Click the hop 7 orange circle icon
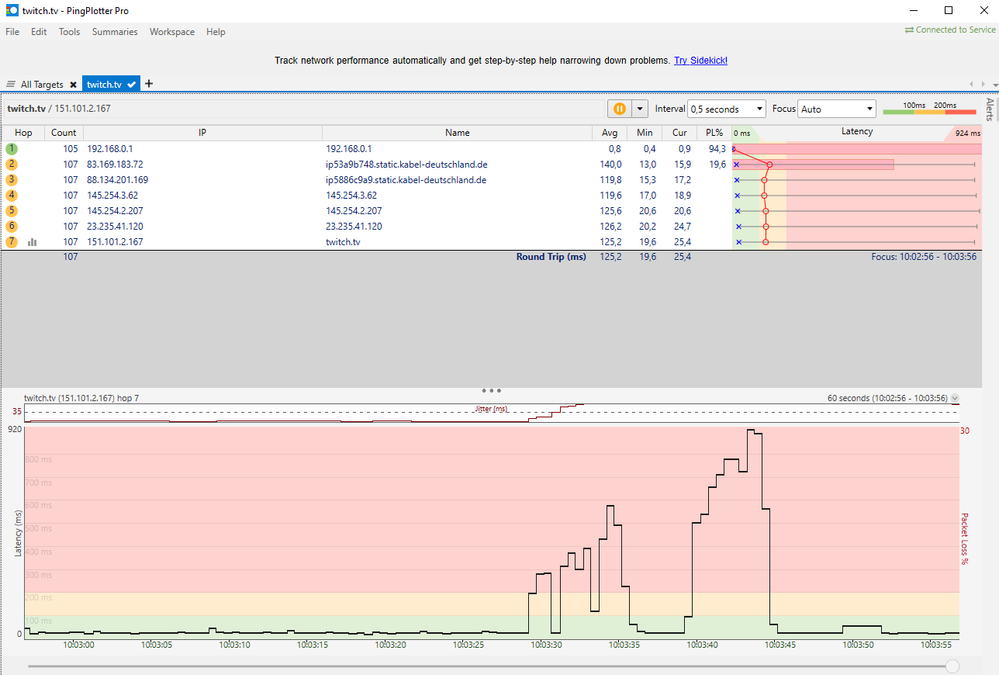This screenshot has height=675, width=999. [x=11, y=242]
